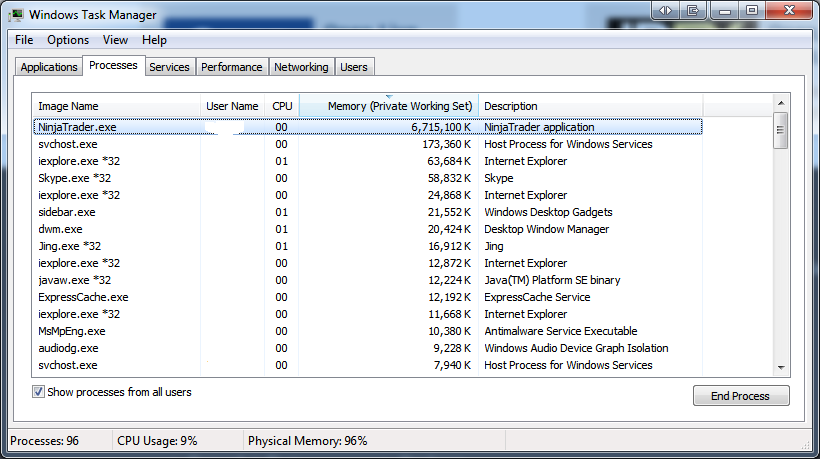Viewport: 820px width, 459px height.
Task: Sort by Image Name column header
Action: pyautogui.click(x=117, y=106)
